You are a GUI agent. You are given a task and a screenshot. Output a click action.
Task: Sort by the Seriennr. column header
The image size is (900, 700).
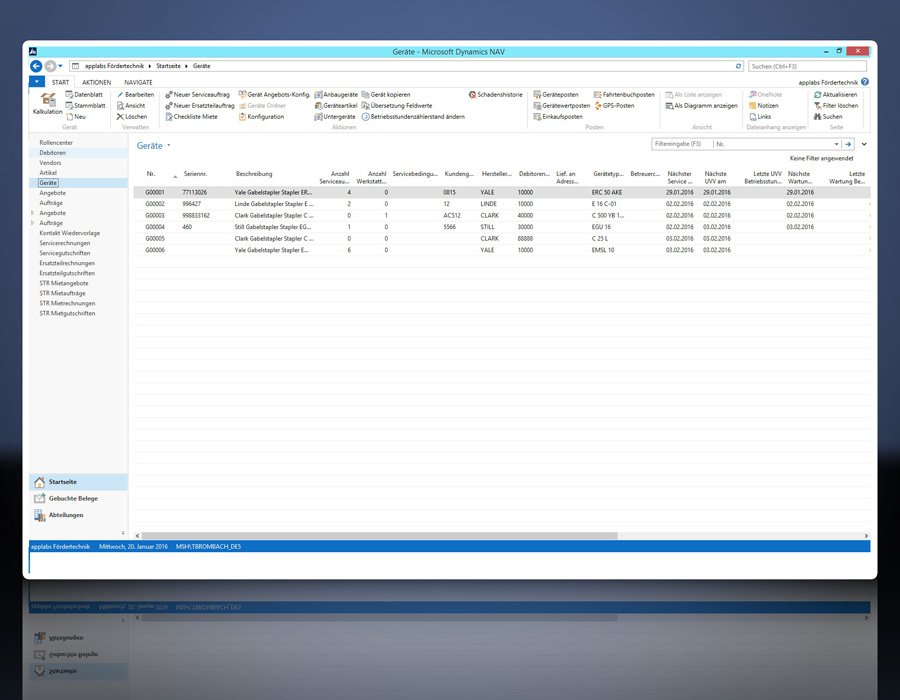pyautogui.click(x=195, y=174)
